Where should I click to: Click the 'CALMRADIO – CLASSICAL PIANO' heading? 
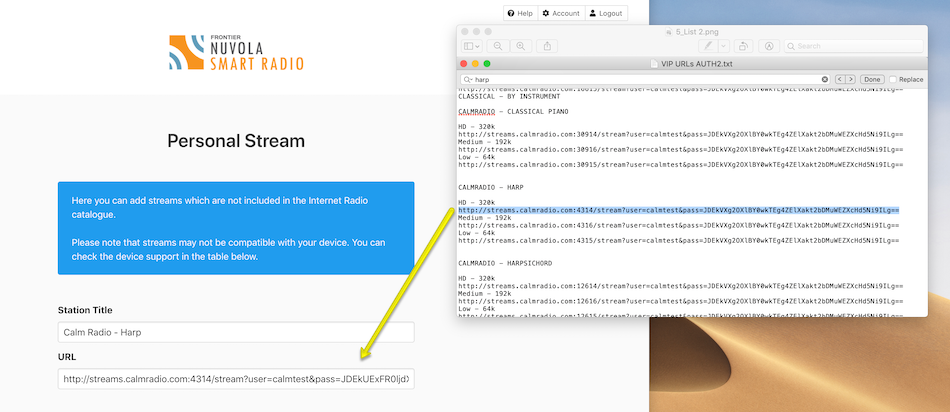click(513, 111)
